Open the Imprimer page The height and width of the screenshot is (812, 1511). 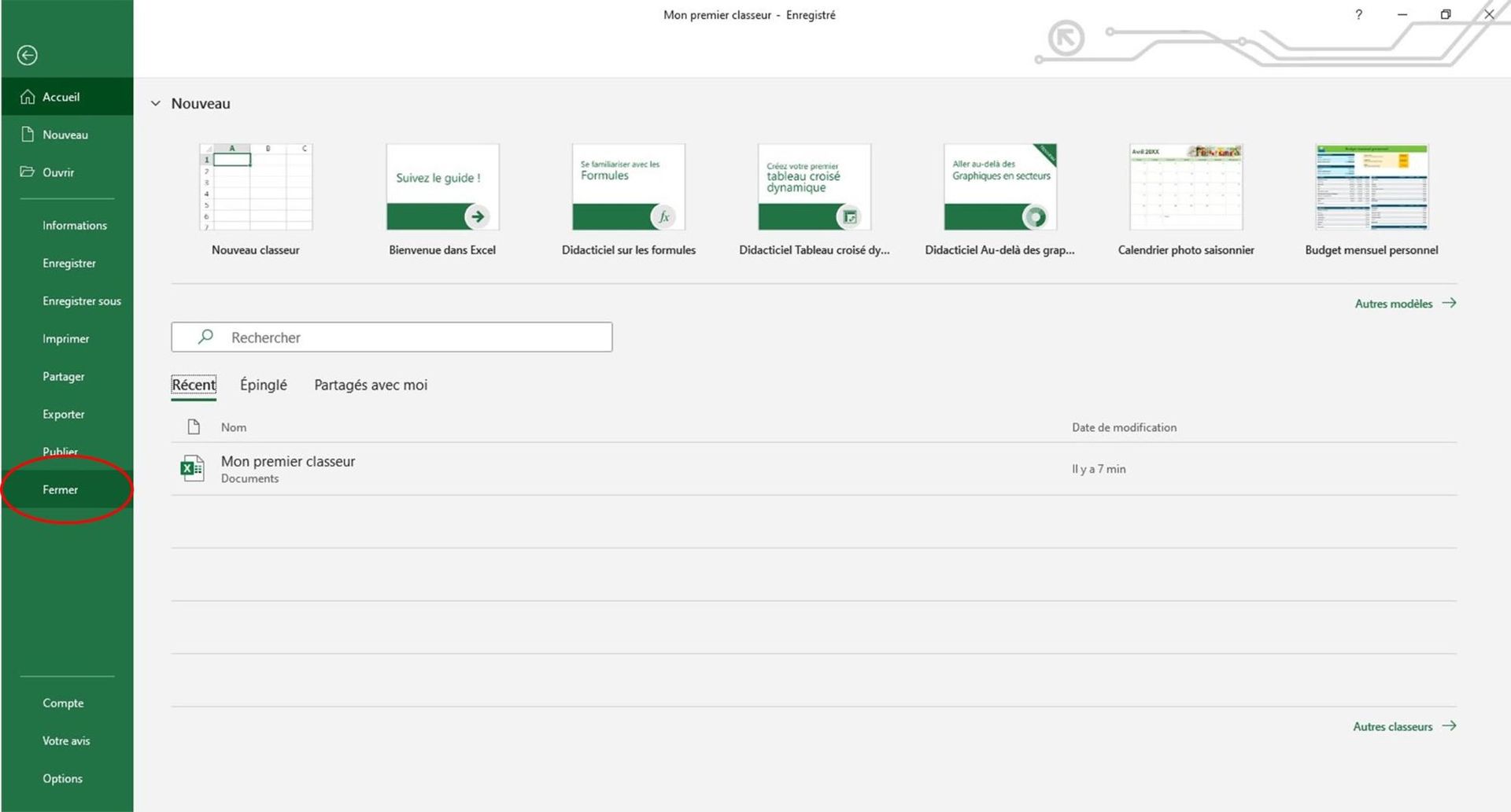point(67,339)
